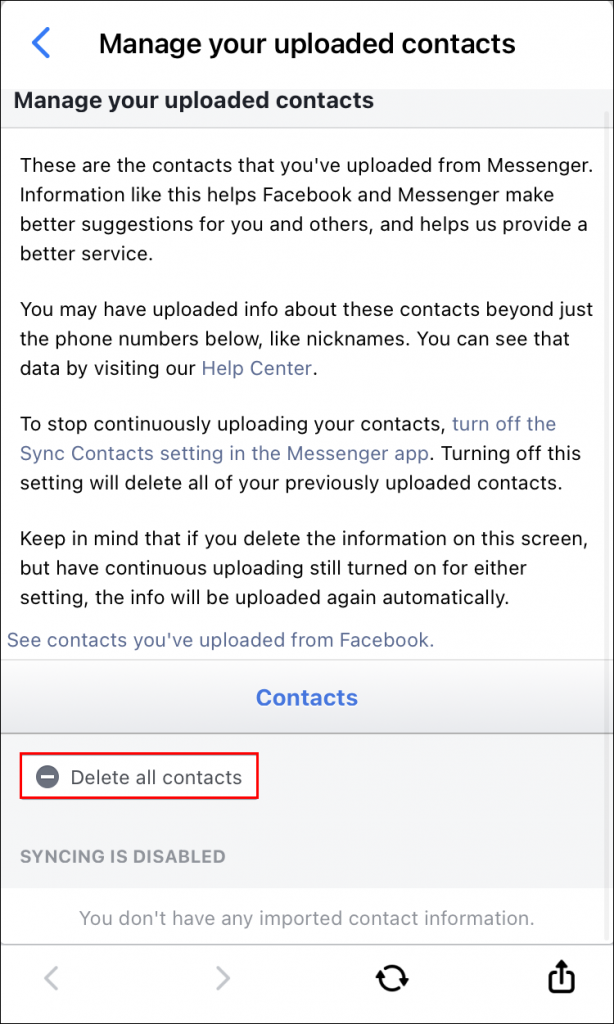Tap the SYNCING IS DISABLED label
614x1024 pixels.
122,856
